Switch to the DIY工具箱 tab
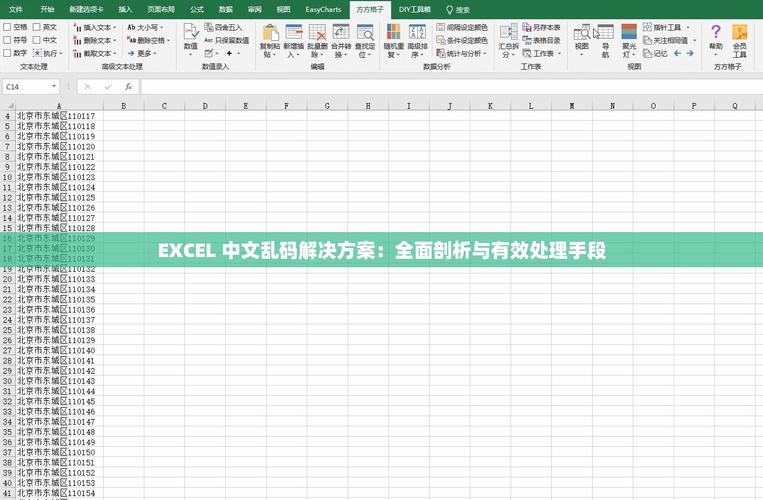Viewport: 763px width, 500px height. tap(415, 9)
